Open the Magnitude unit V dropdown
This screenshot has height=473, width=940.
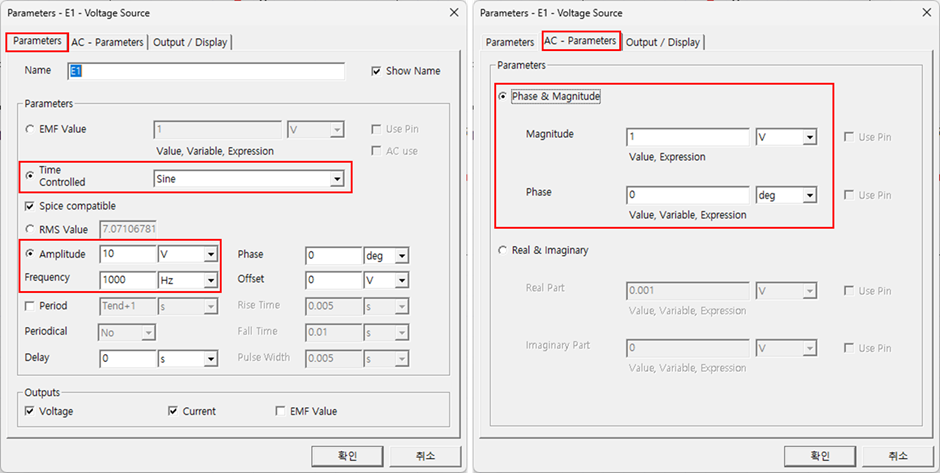click(809, 137)
